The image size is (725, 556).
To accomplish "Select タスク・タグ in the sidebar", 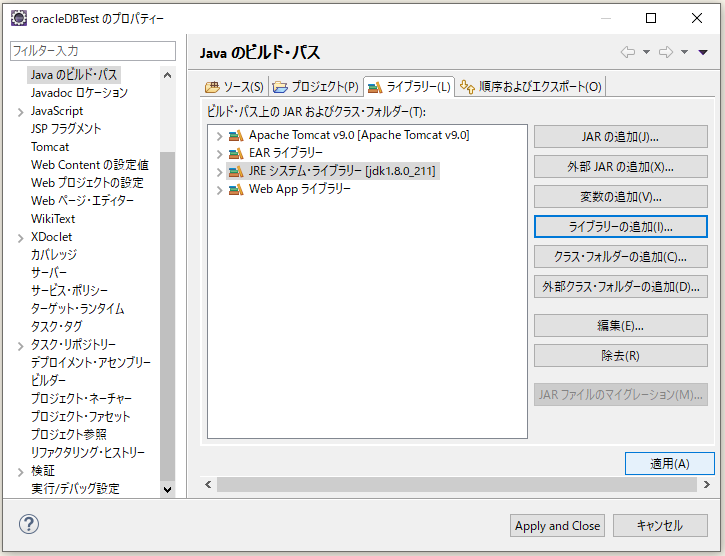I will coord(56,327).
